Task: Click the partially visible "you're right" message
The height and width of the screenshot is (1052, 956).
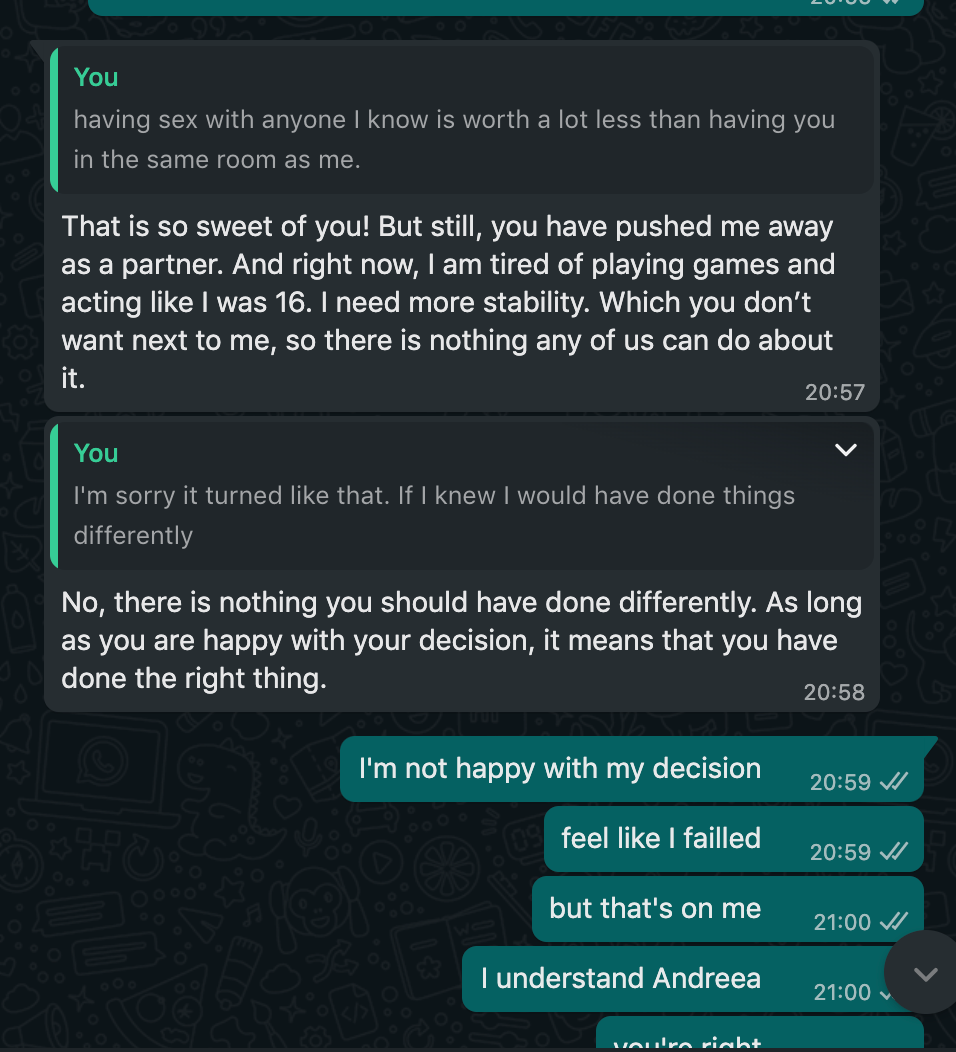Action: click(x=759, y=1034)
